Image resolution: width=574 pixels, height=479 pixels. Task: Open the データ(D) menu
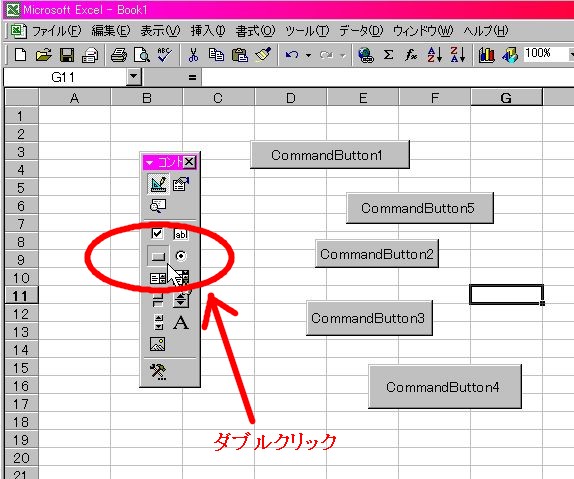pos(361,31)
